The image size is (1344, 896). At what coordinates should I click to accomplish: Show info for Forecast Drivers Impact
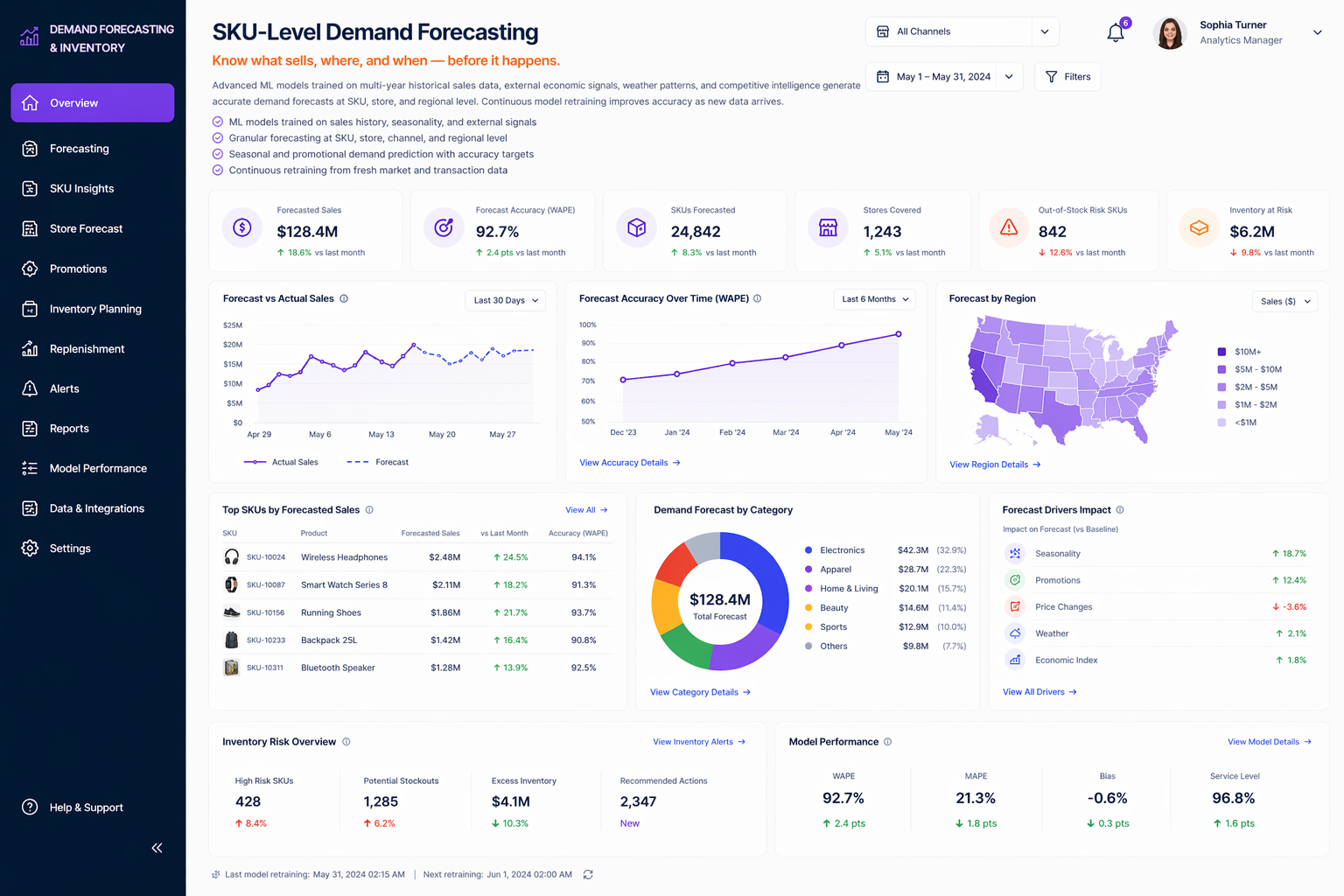1120,510
